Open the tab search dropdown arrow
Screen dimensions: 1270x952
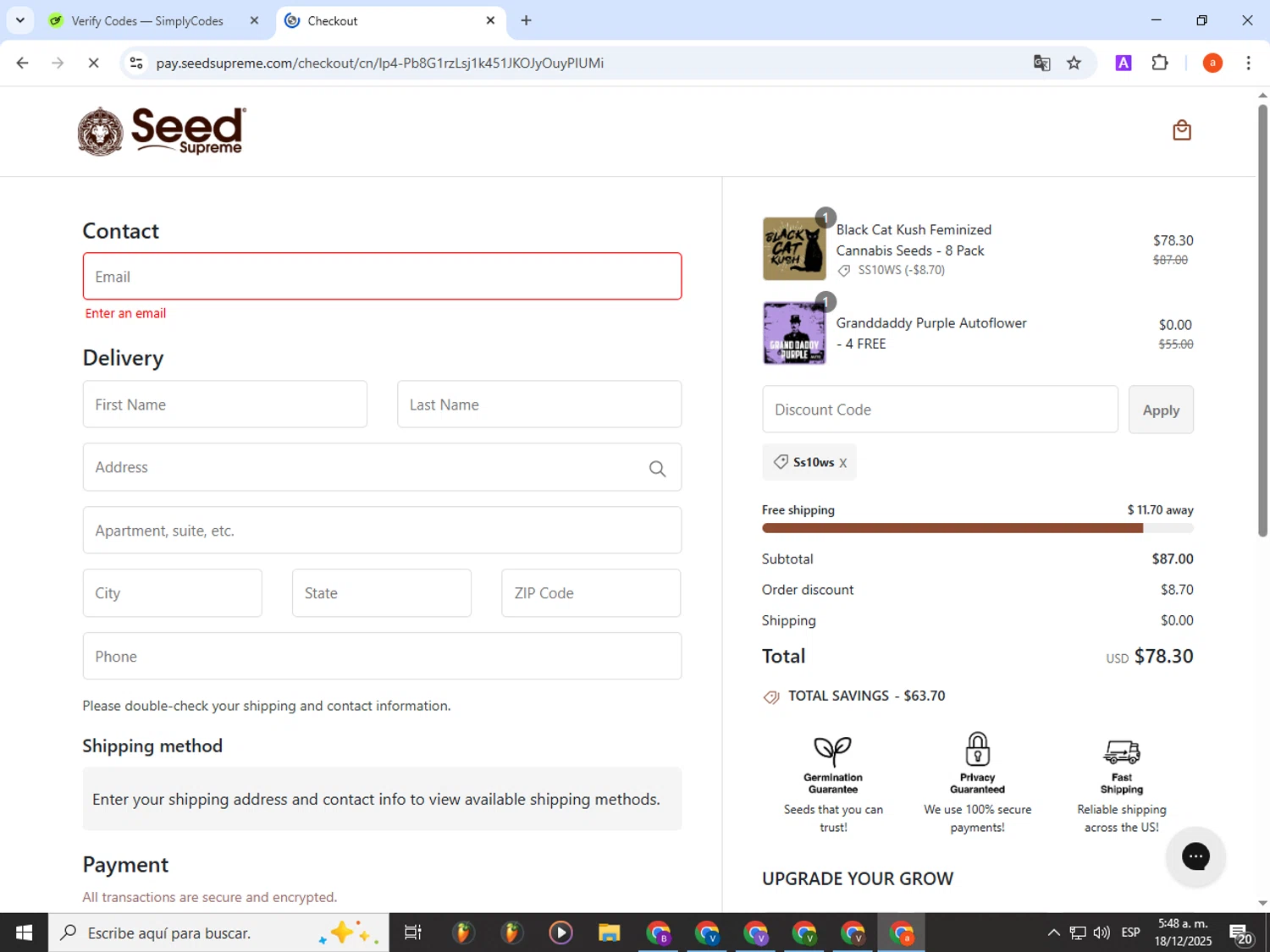(x=20, y=20)
